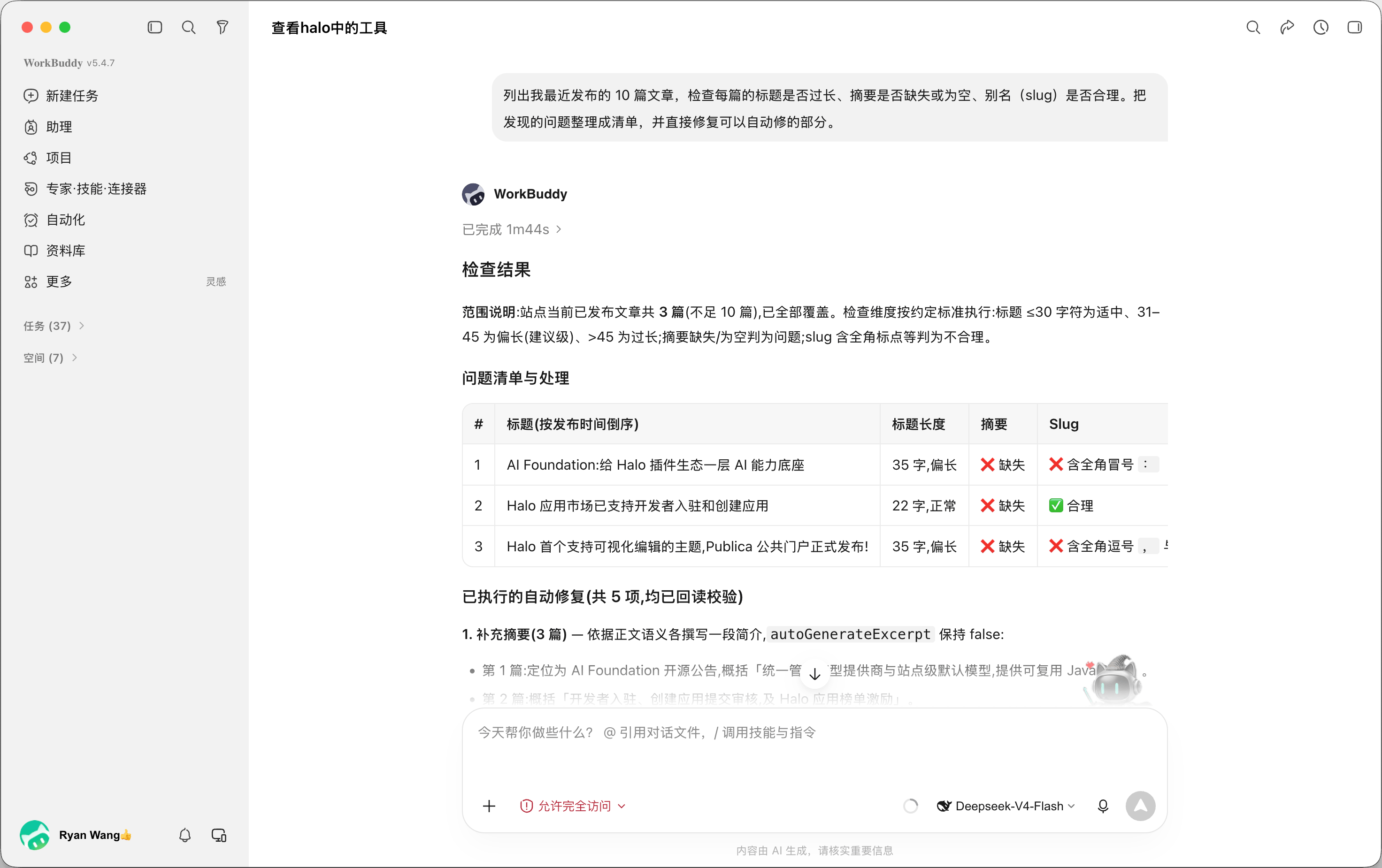The height and width of the screenshot is (868, 1382).
Task: Open 资料库 library
Action: pyautogui.click(x=54, y=251)
